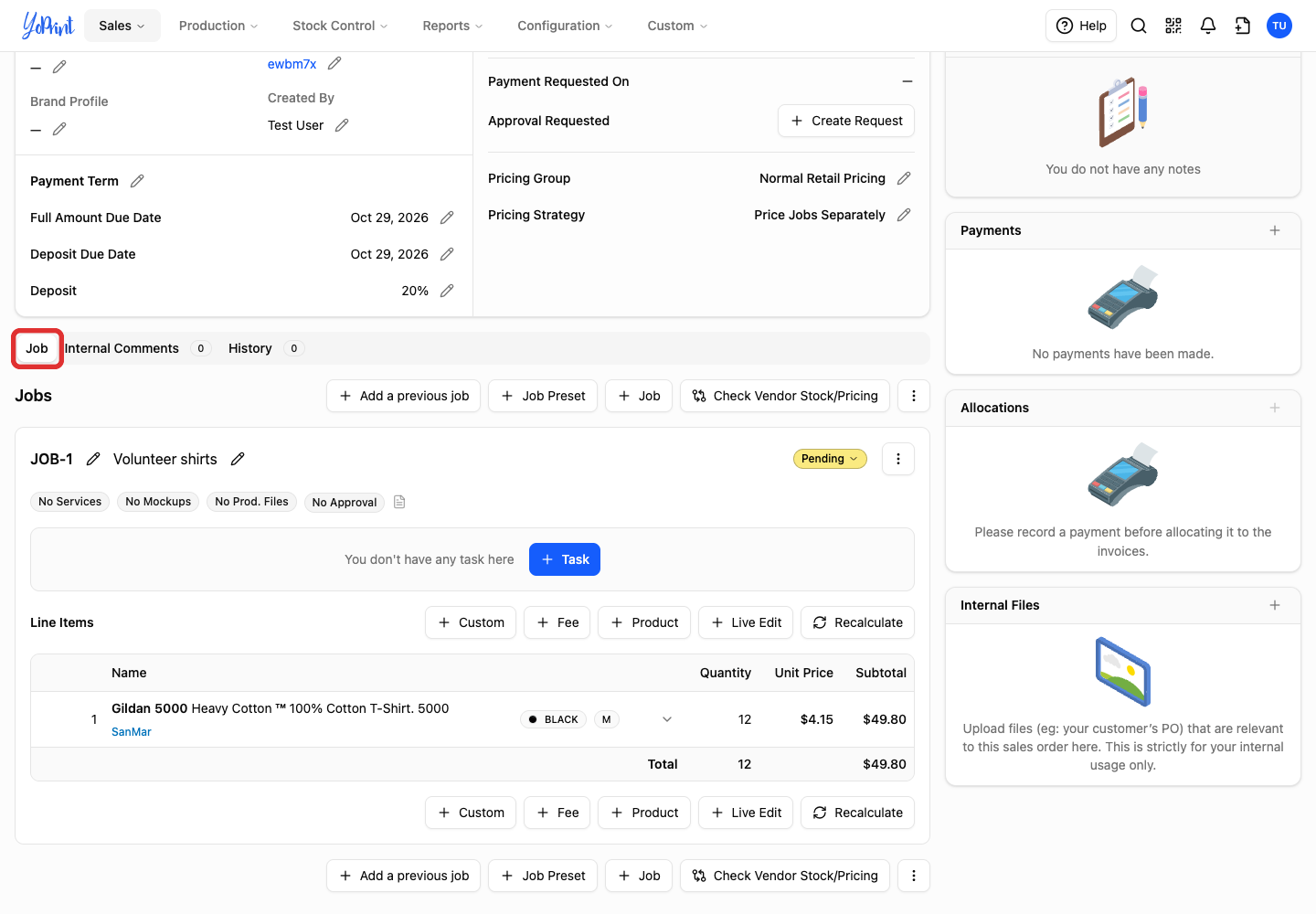The width and height of the screenshot is (1316, 914).
Task: Click the No Mockups badge
Action: click(x=158, y=502)
